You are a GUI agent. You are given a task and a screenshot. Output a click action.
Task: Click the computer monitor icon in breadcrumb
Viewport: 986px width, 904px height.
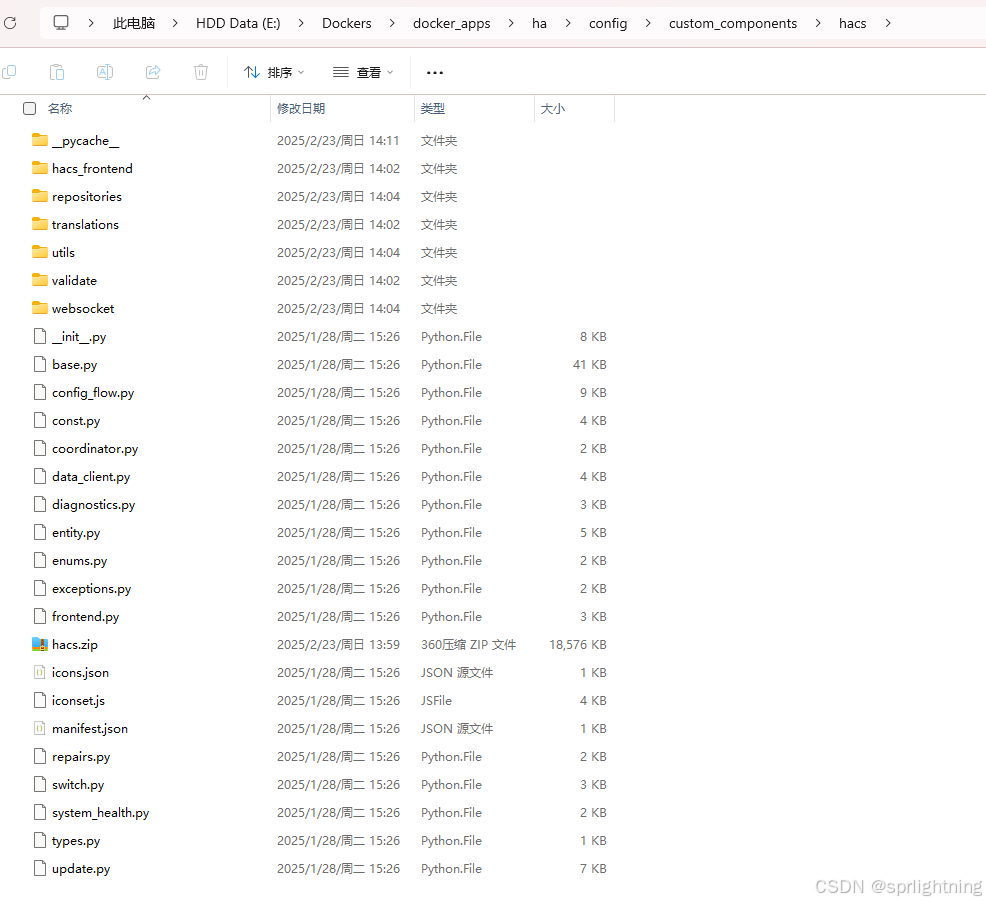point(61,23)
